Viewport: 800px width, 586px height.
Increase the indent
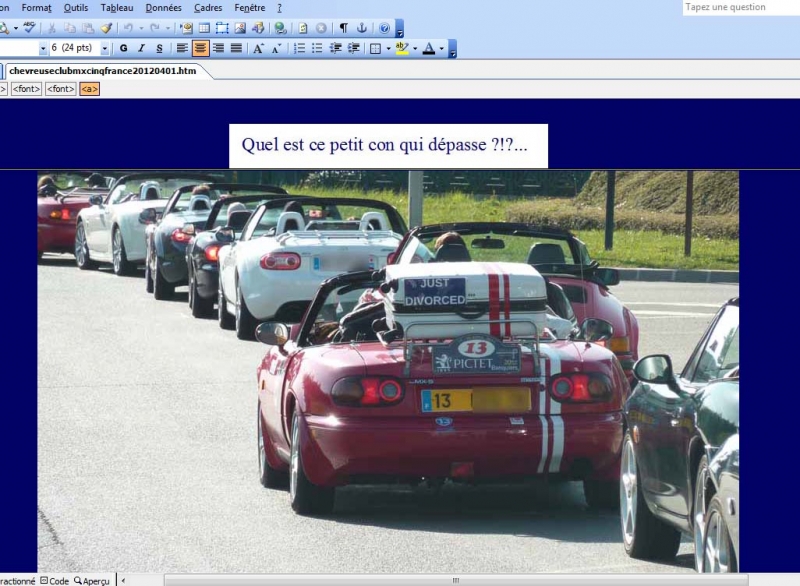tap(354, 48)
